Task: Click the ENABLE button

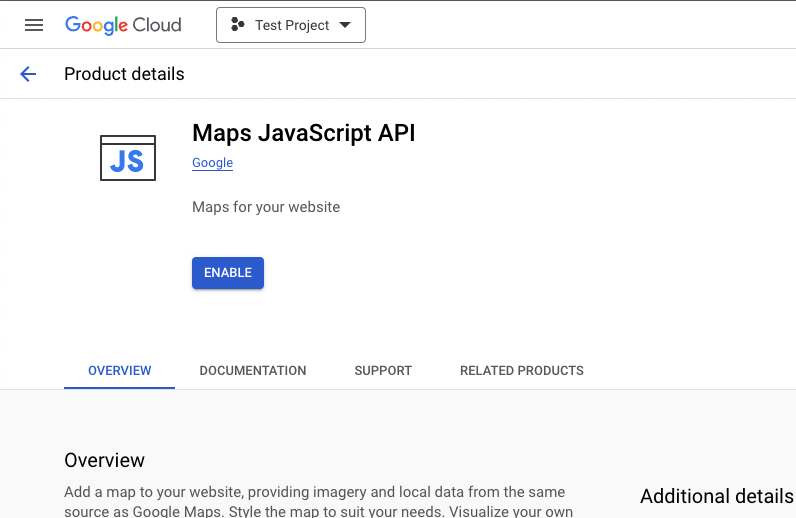Action: click(228, 273)
